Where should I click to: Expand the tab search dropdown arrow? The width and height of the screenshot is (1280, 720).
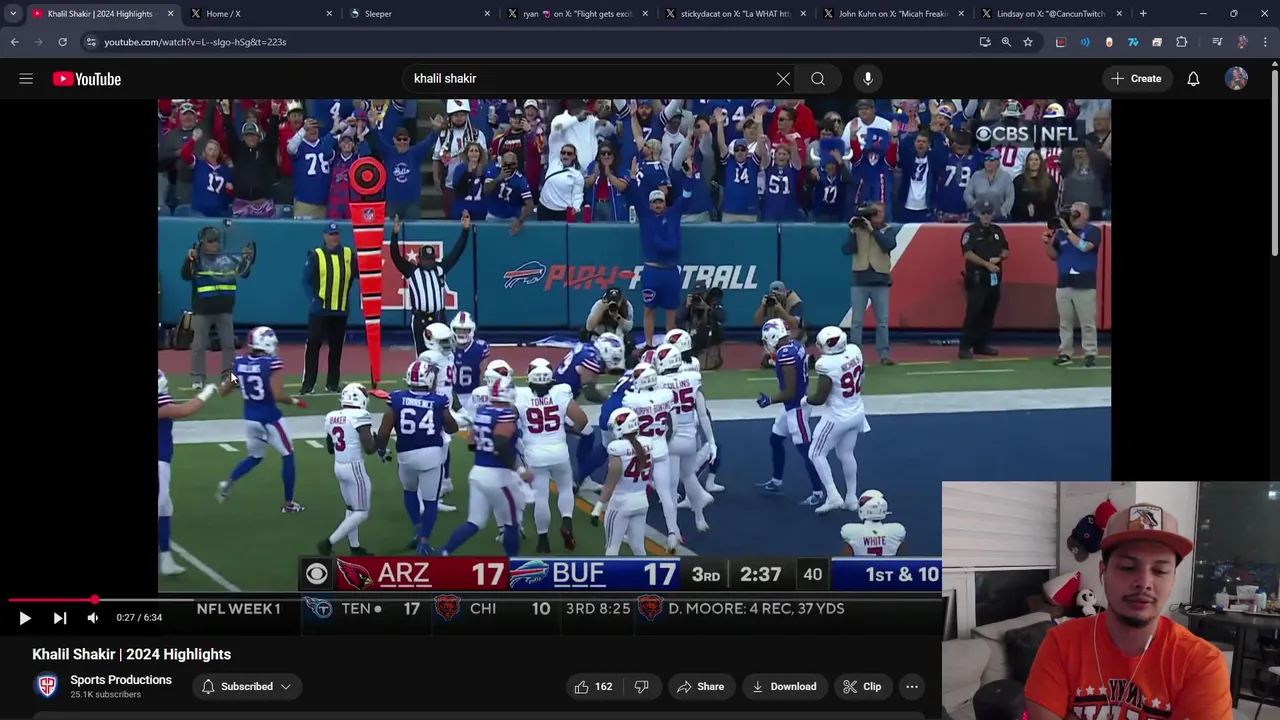point(13,14)
